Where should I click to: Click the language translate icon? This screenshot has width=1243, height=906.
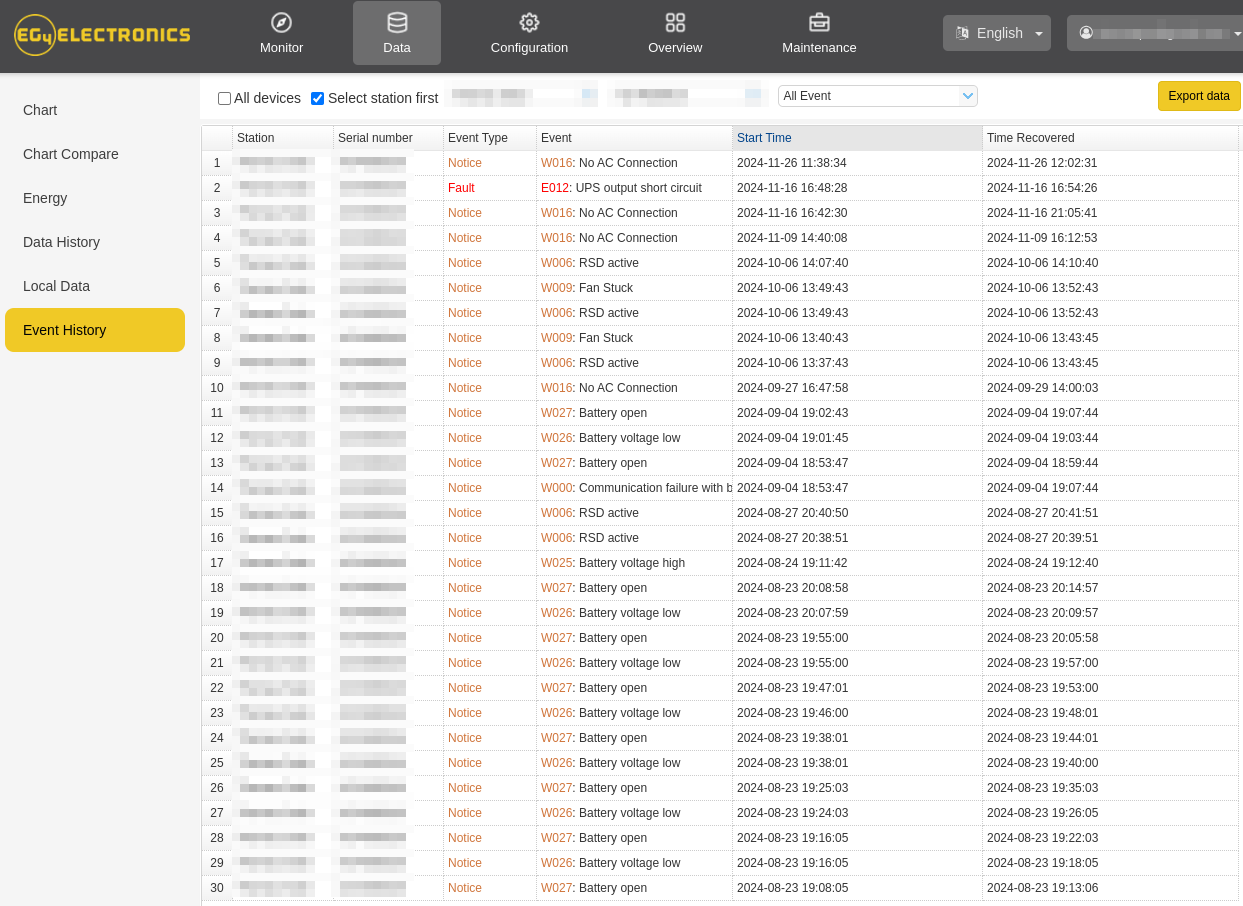[x=962, y=33]
